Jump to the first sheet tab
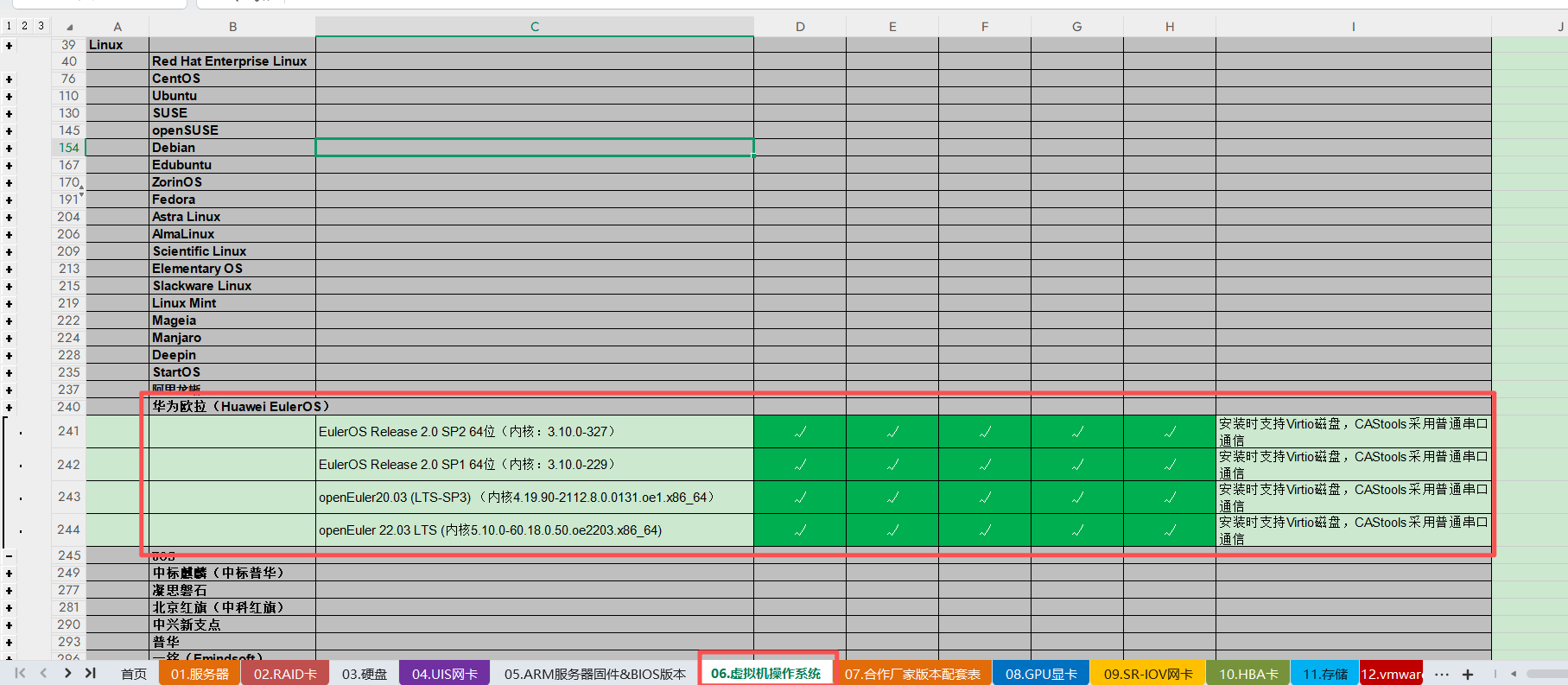1568x685 pixels. click(x=20, y=673)
